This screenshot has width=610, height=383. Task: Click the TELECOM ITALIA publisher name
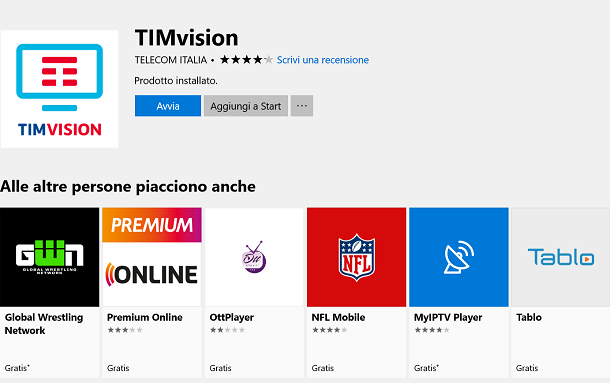click(171, 60)
